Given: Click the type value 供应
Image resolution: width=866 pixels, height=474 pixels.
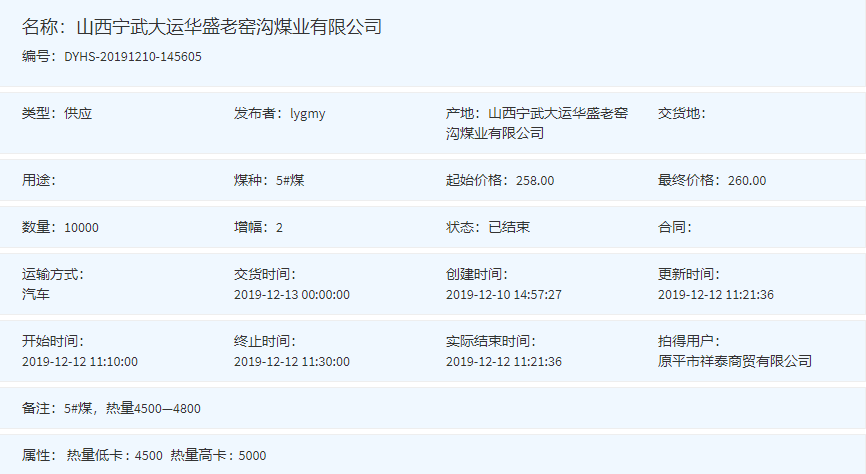Looking at the screenshot, I should pyautogui.click(x=78, y=113).
